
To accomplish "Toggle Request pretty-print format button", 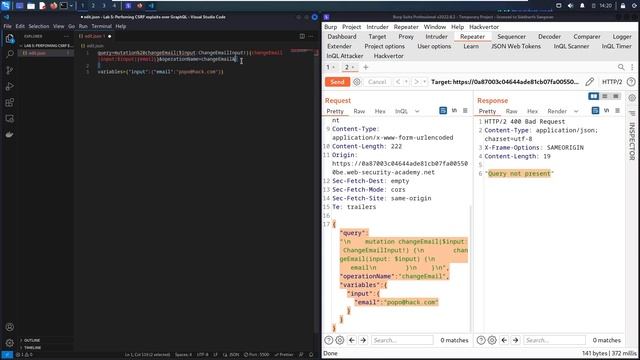I will tap(443, 111).
